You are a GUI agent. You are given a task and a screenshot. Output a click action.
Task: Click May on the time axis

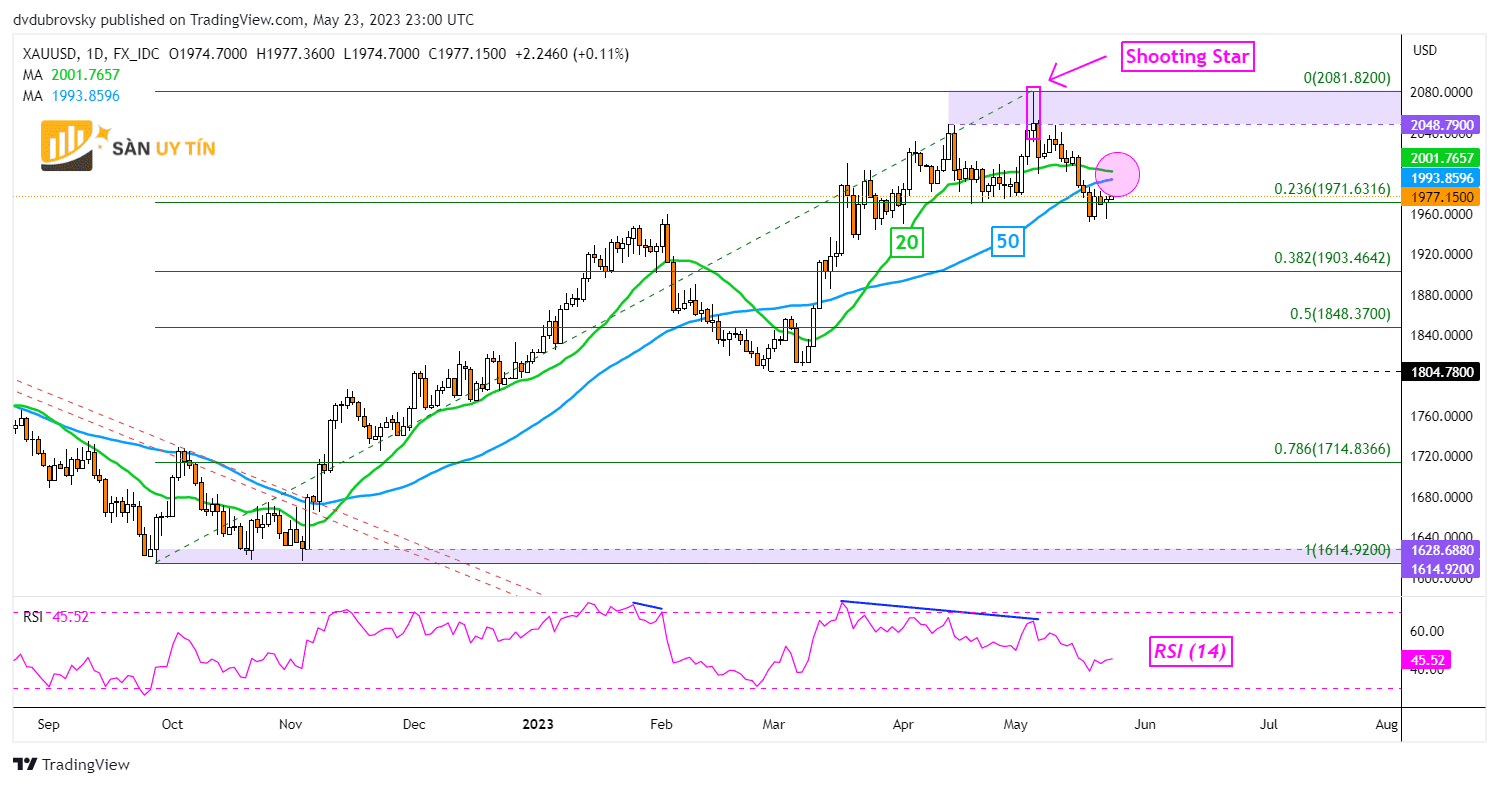[x=1017, y=723]
